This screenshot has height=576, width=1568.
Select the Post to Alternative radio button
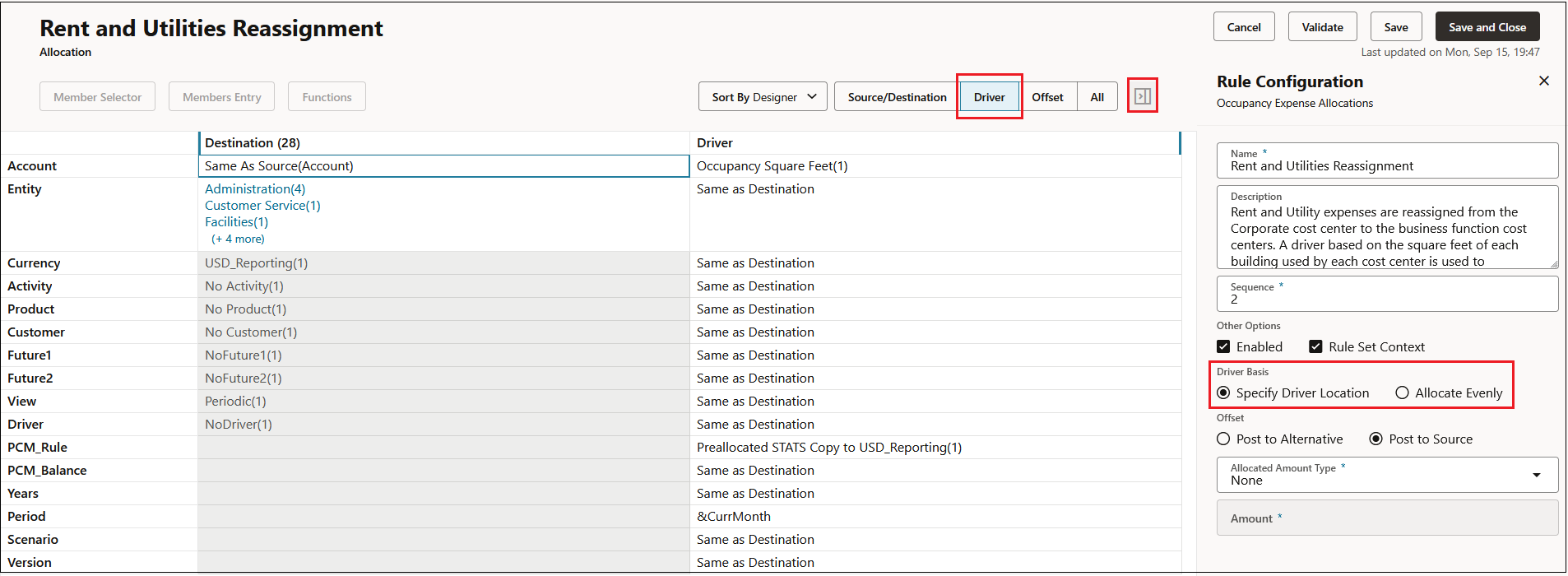click(x=1223, y=439)
